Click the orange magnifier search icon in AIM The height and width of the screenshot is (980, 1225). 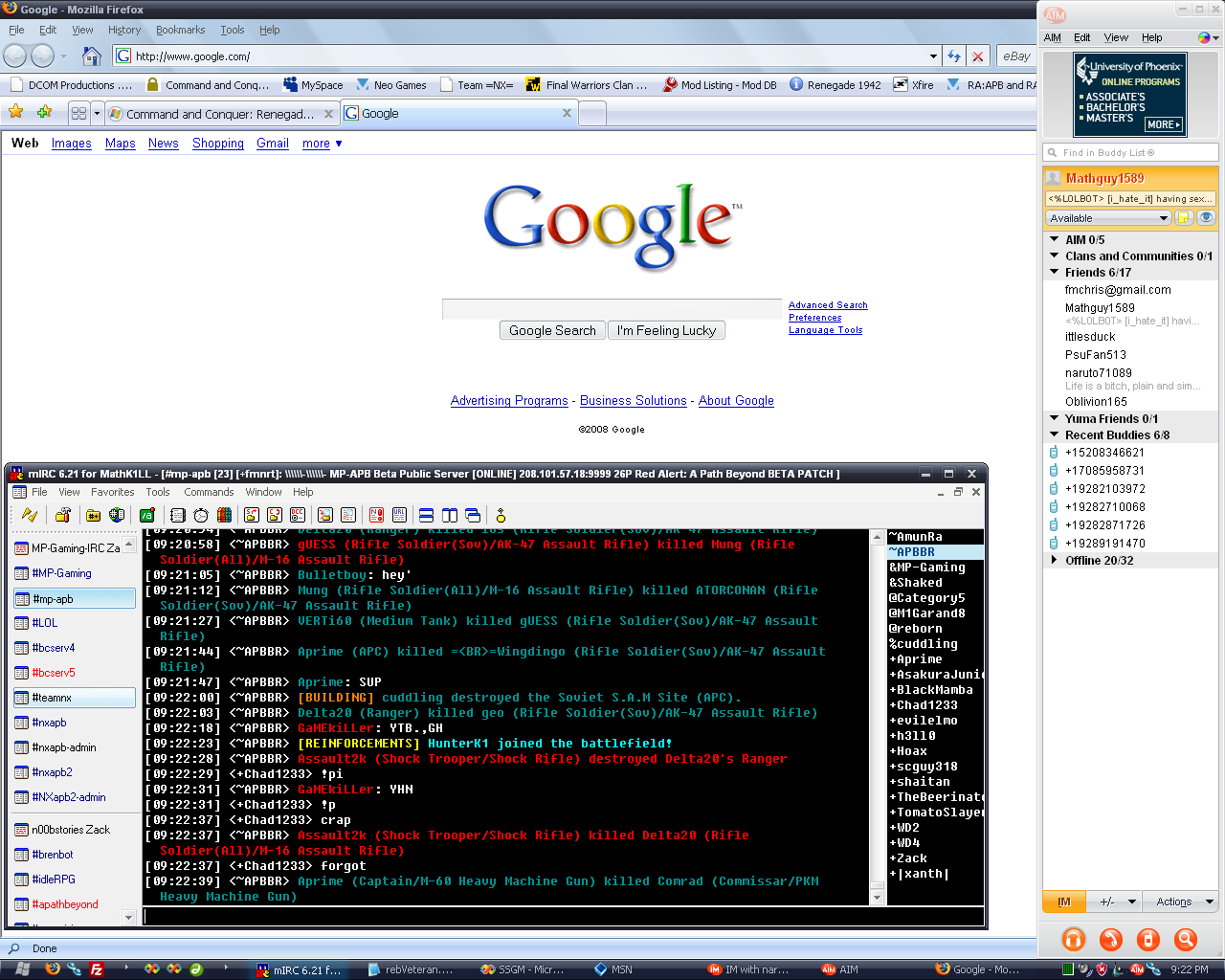[1185, 939]
